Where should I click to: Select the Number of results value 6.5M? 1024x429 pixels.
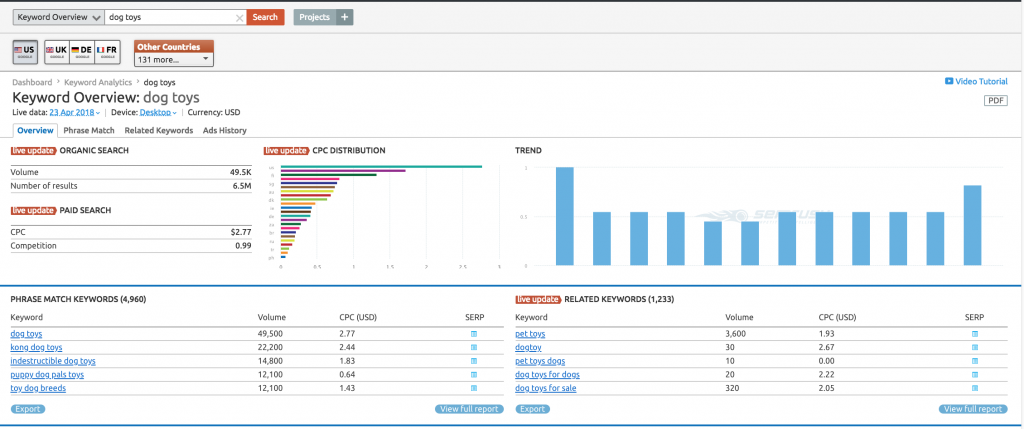(241, 186)
